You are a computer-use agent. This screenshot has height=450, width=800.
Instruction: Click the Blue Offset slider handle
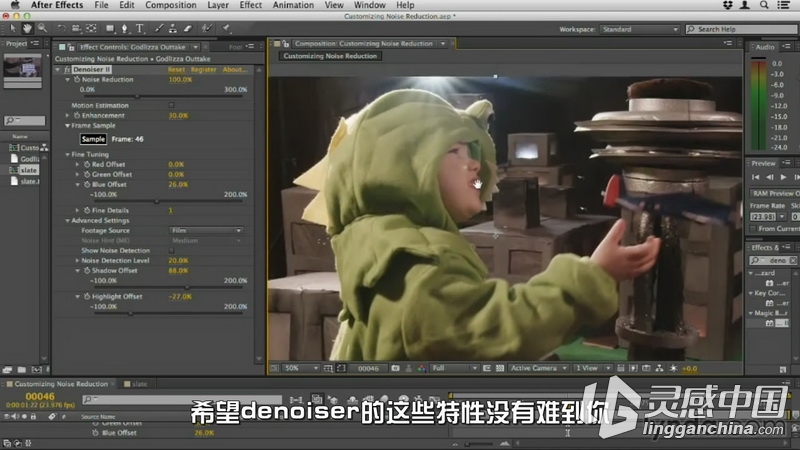[x=156, y=201]
